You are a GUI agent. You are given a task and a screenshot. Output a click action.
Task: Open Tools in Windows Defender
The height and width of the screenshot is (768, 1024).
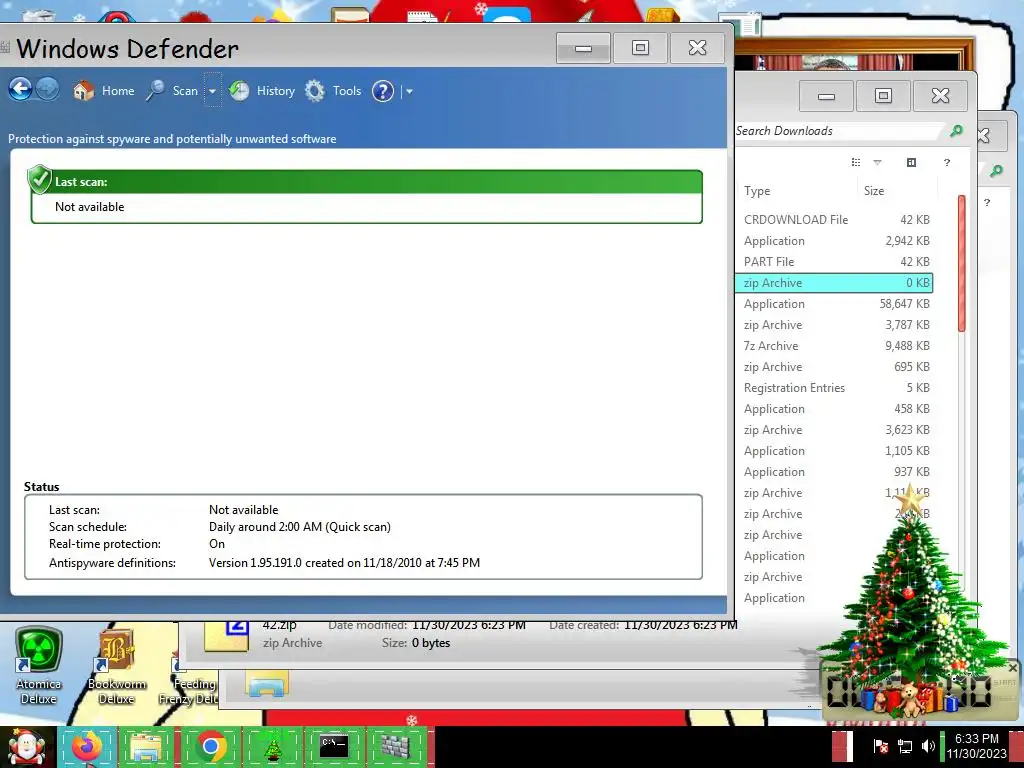click(347, 91)
